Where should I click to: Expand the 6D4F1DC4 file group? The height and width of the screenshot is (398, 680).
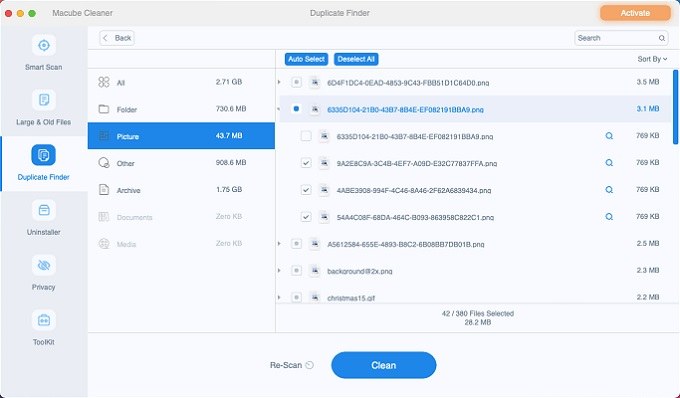pyautogui.click(x=279, y=82)
